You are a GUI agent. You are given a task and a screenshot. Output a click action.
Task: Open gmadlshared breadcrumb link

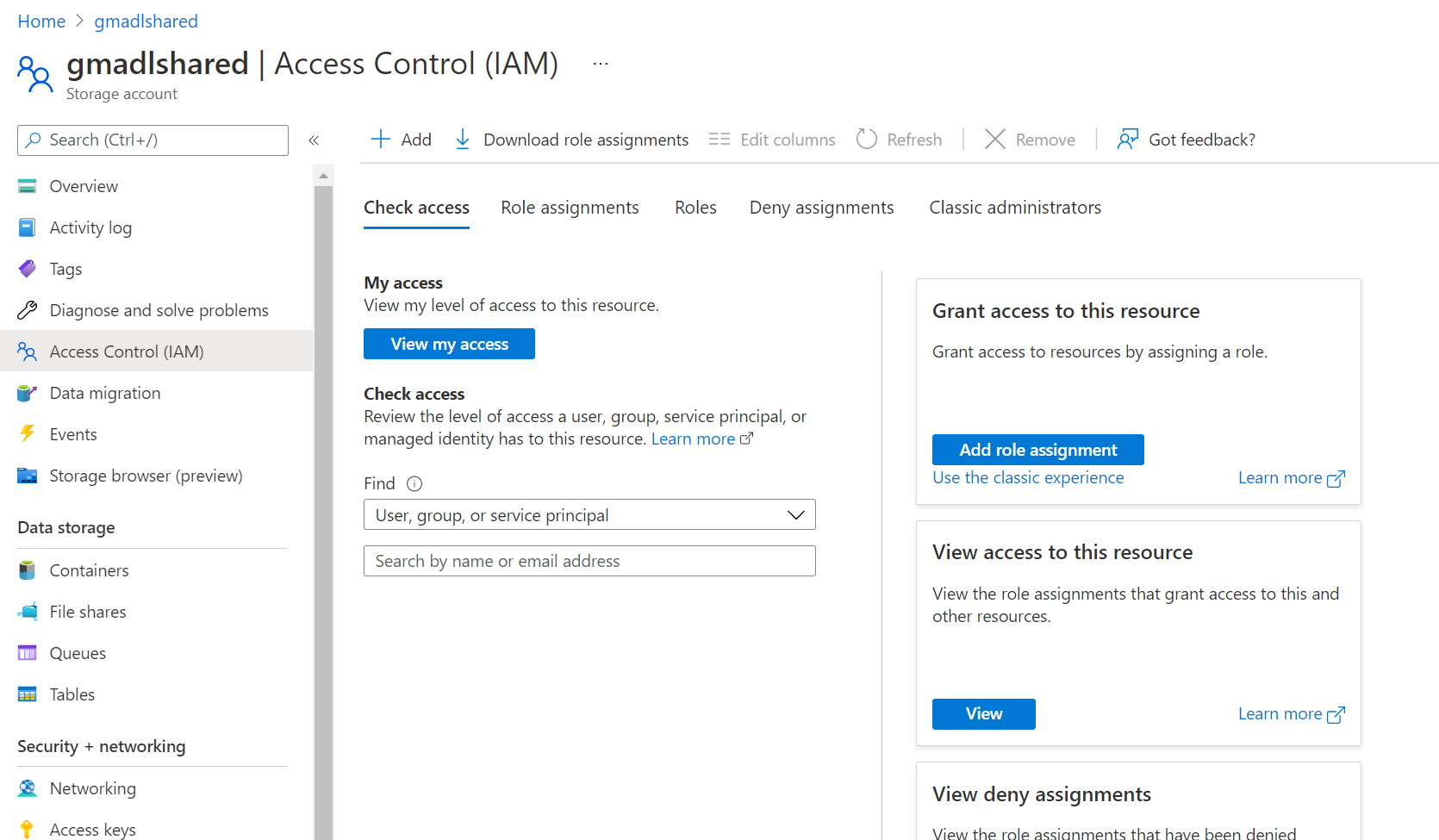pos(146,21)
